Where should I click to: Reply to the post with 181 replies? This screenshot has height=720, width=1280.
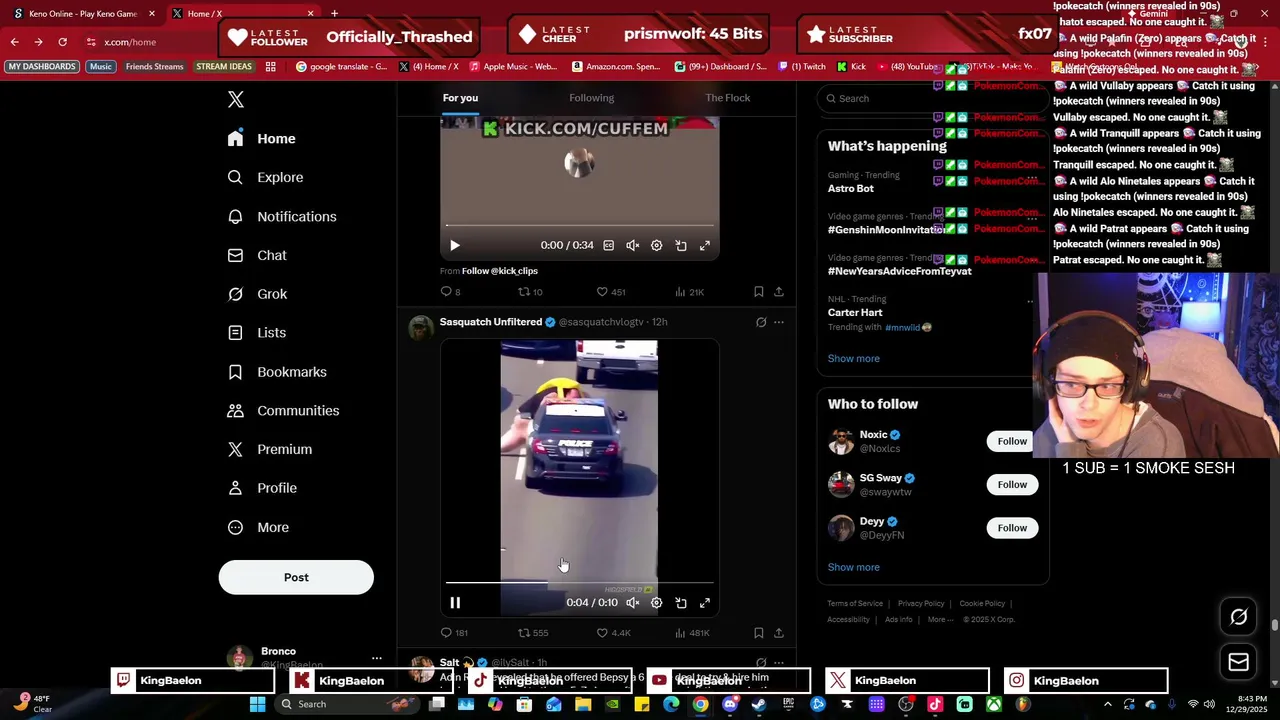tap(454, 633)
